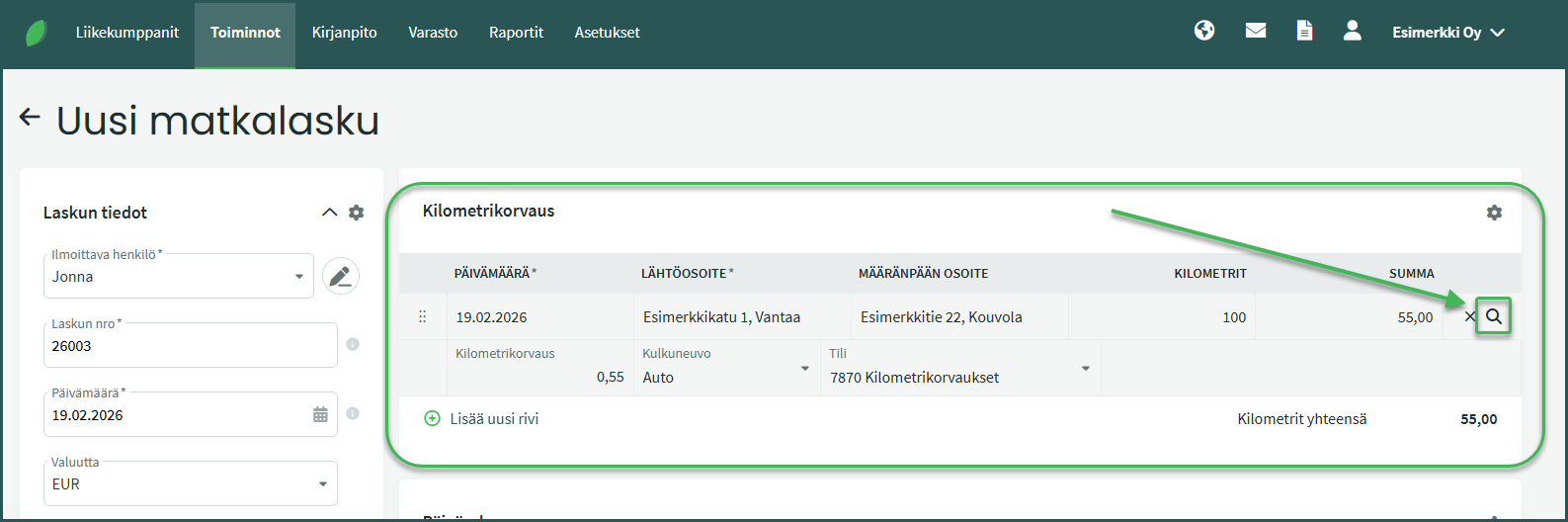Image resolution: width=1568 pixels, height=522 pixels.
Task: Collapse the Laskun tiedot panel
Action: click(329, 213)
